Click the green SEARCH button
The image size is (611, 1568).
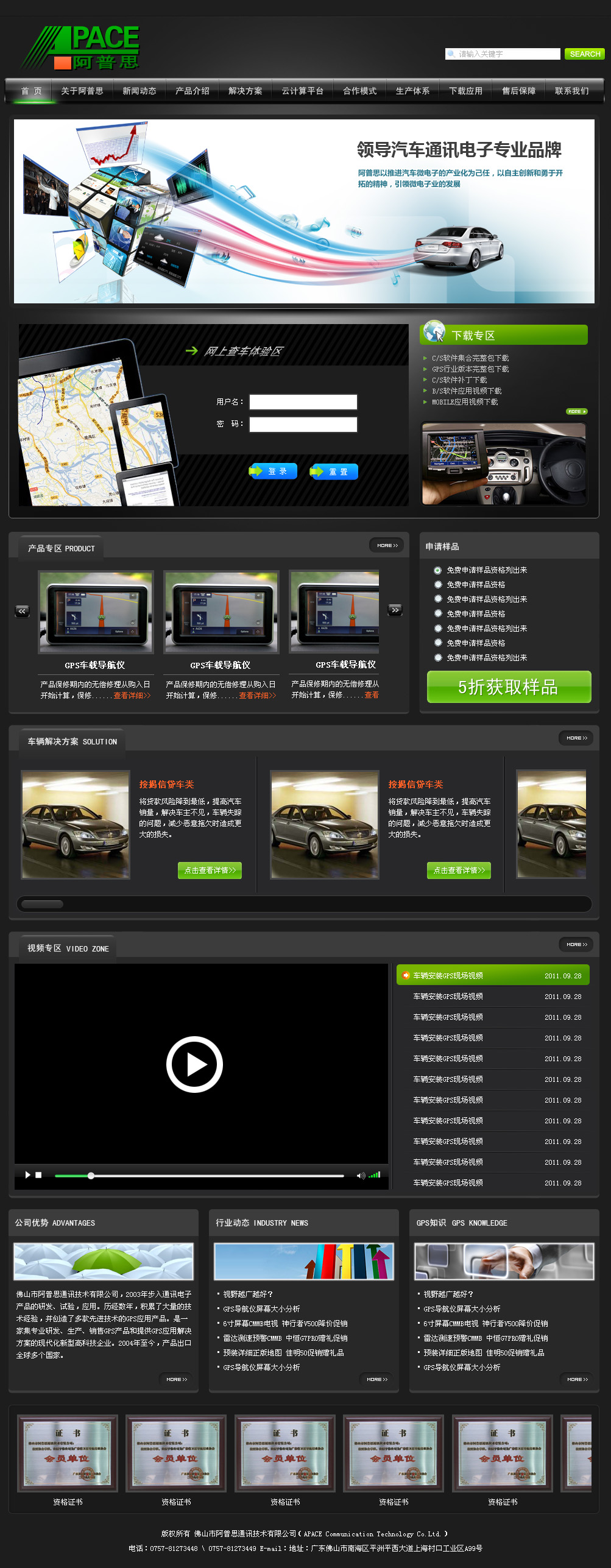pos(584,54)
